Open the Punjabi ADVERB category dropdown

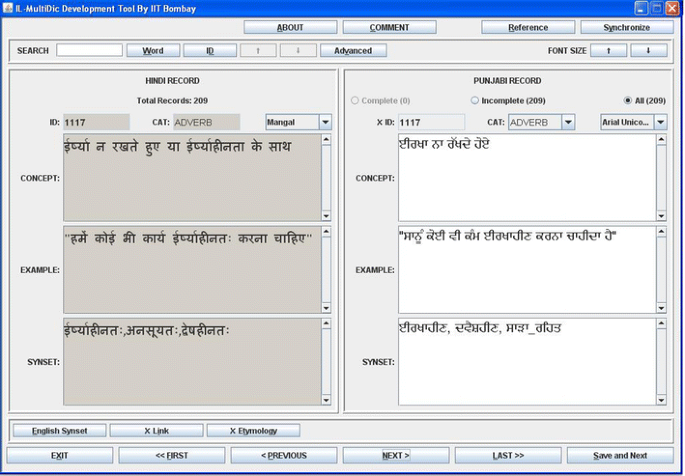tap(568, 122)
